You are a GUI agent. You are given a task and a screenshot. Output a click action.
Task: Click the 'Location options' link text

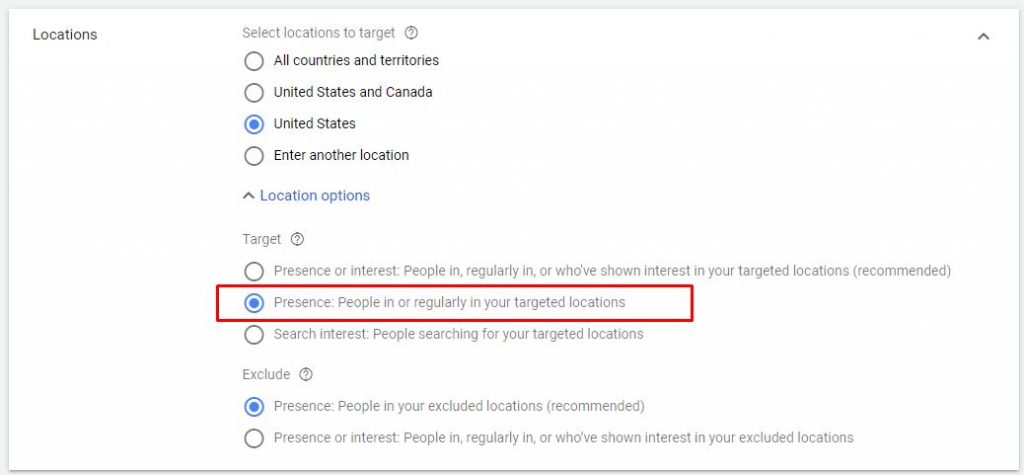[315, 196]
